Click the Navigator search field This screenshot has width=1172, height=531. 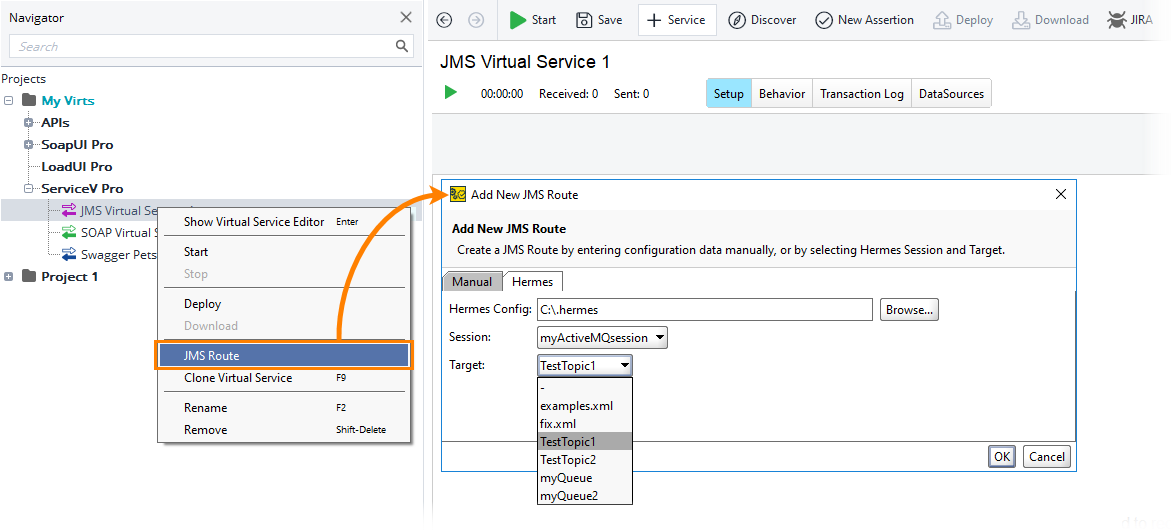212,46
